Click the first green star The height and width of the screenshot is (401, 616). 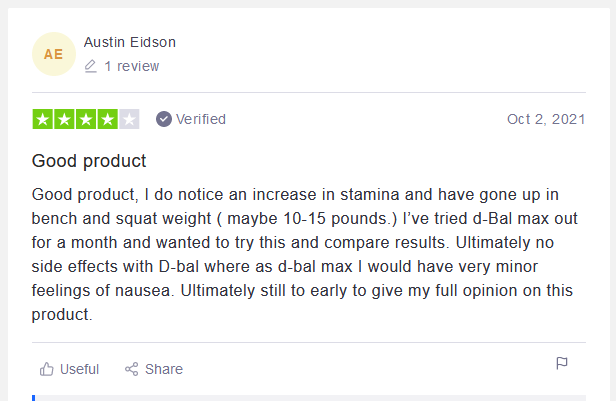click(43, 119)
